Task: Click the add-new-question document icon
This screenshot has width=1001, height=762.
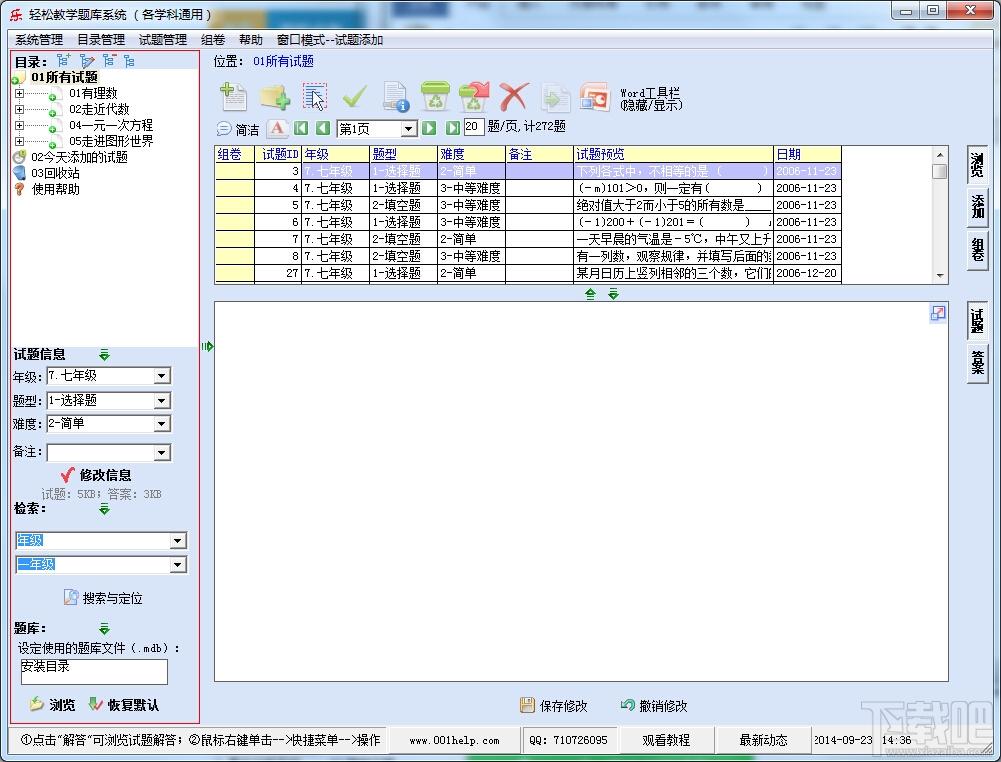Action: click(233, 98)
